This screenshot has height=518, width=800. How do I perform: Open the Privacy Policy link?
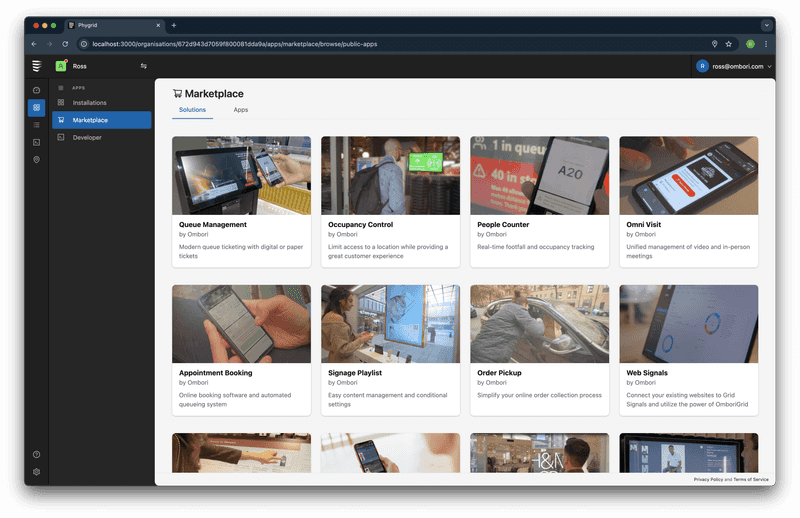708,480
